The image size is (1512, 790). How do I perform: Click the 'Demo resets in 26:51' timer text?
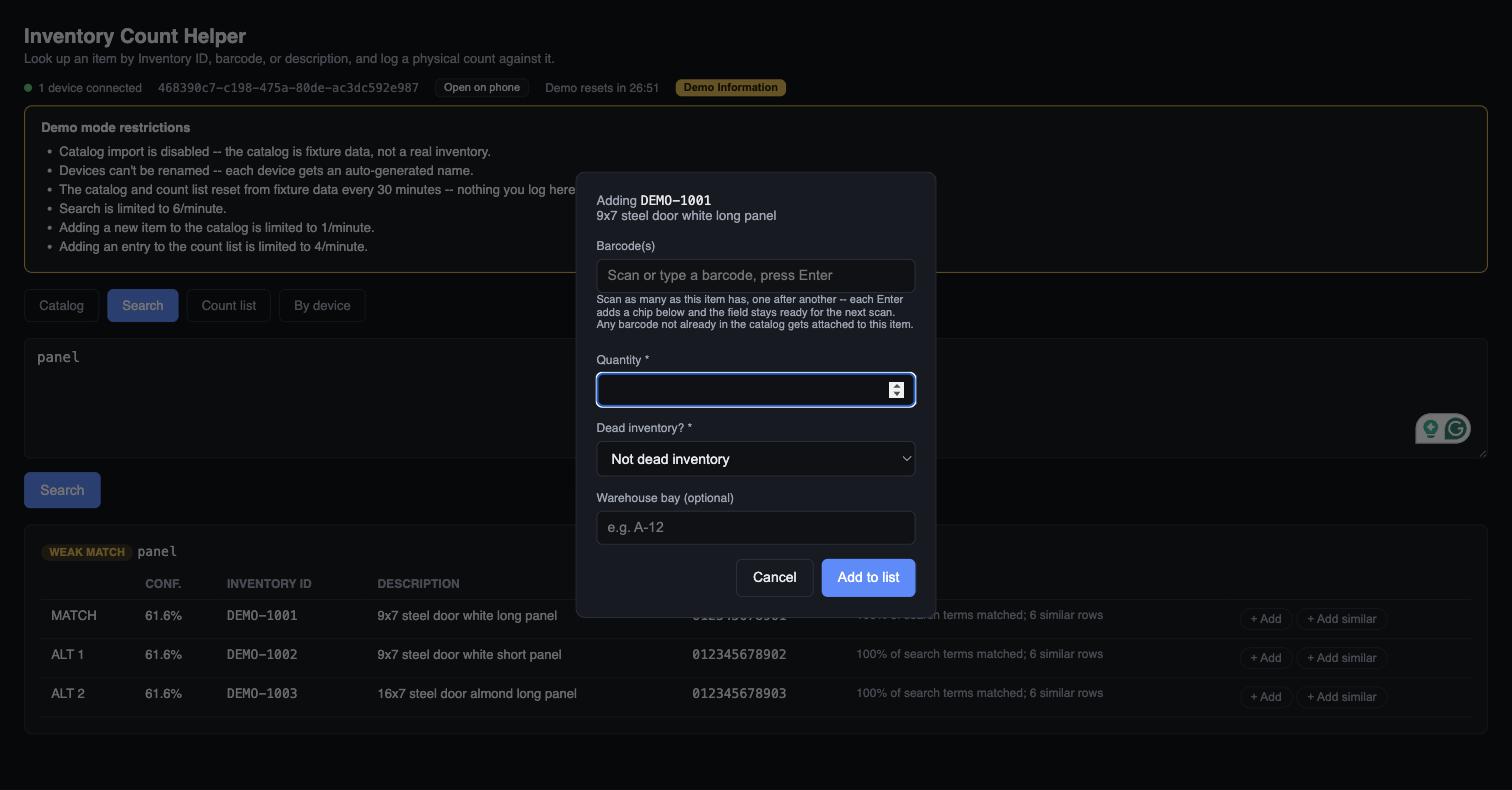602,88
